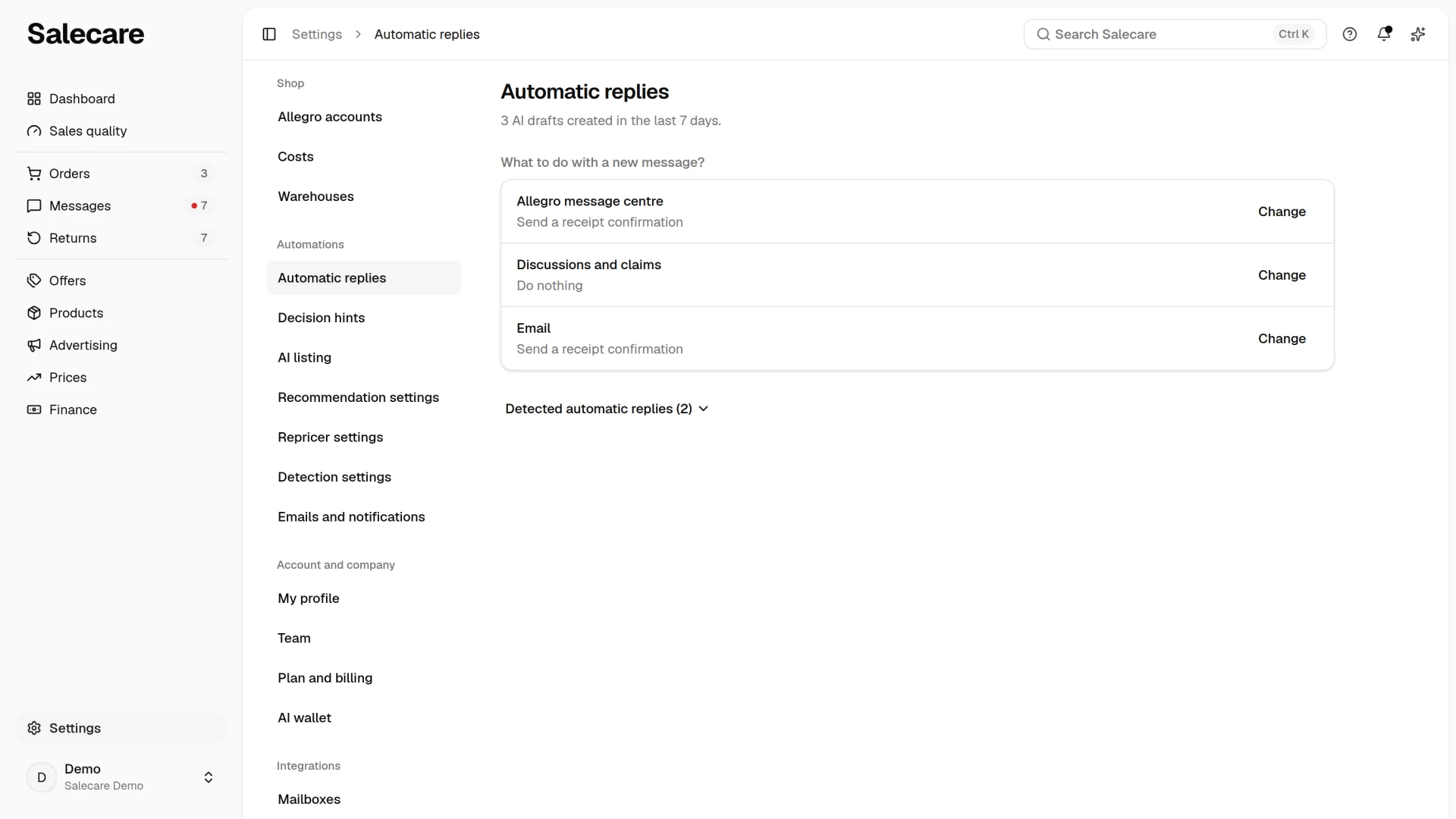The width and height of the screenshot is (1456, 819).
Task: Change Discussions and claims action
Action: 1282,275
